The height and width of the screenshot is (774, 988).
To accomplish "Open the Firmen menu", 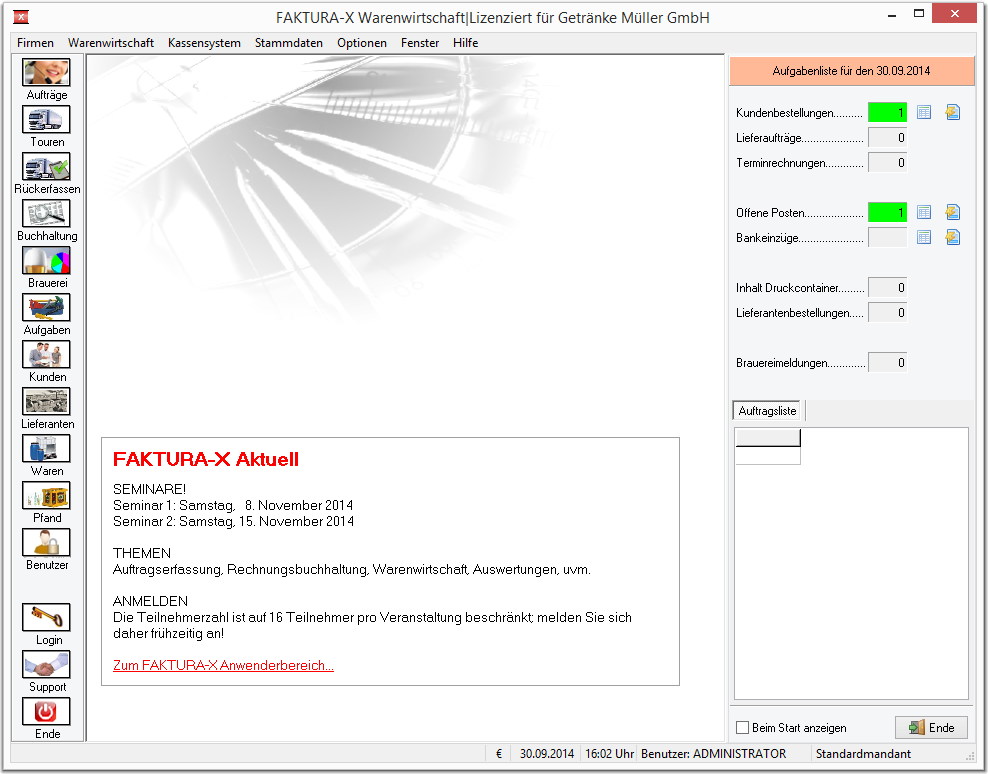I will 35,43.
